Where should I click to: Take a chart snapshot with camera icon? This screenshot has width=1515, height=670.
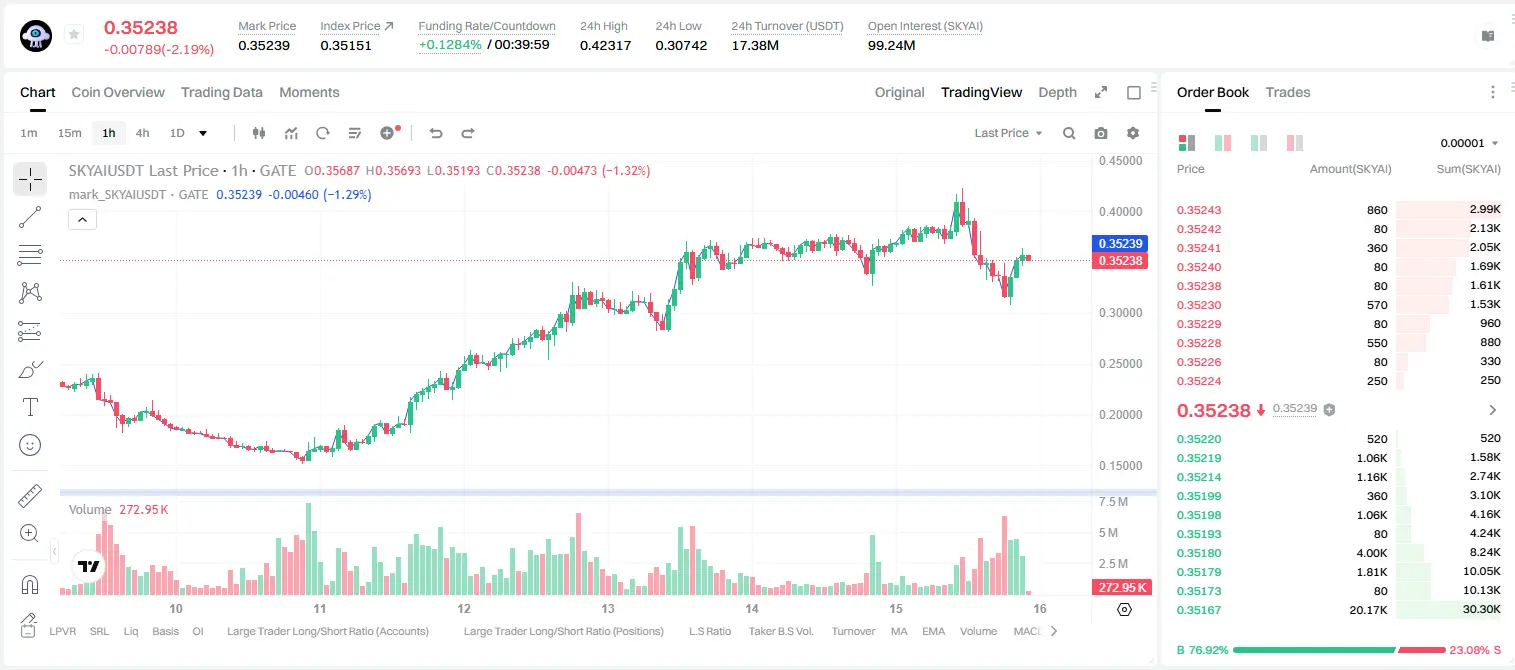click(x=1101, y=133)
